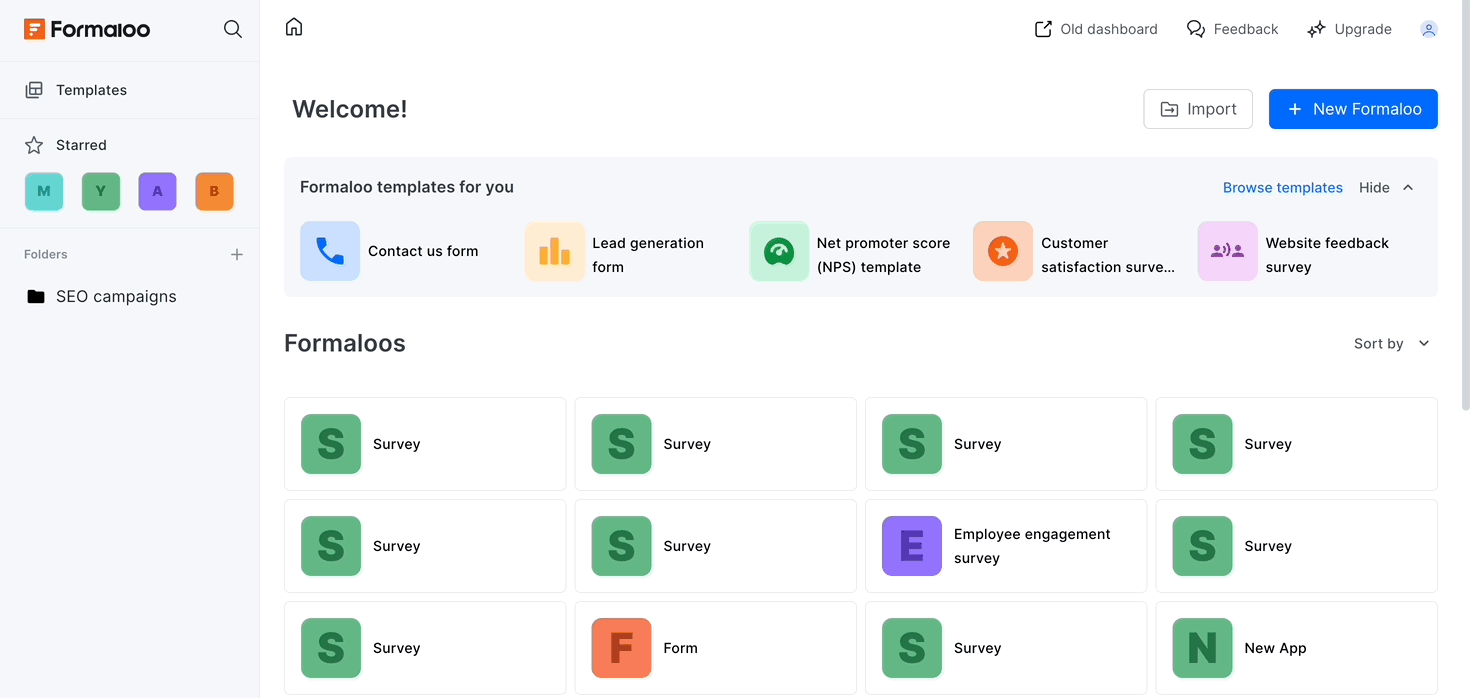Click the Formaloo logo
The image size is (1470, 698).
[87, 29]
